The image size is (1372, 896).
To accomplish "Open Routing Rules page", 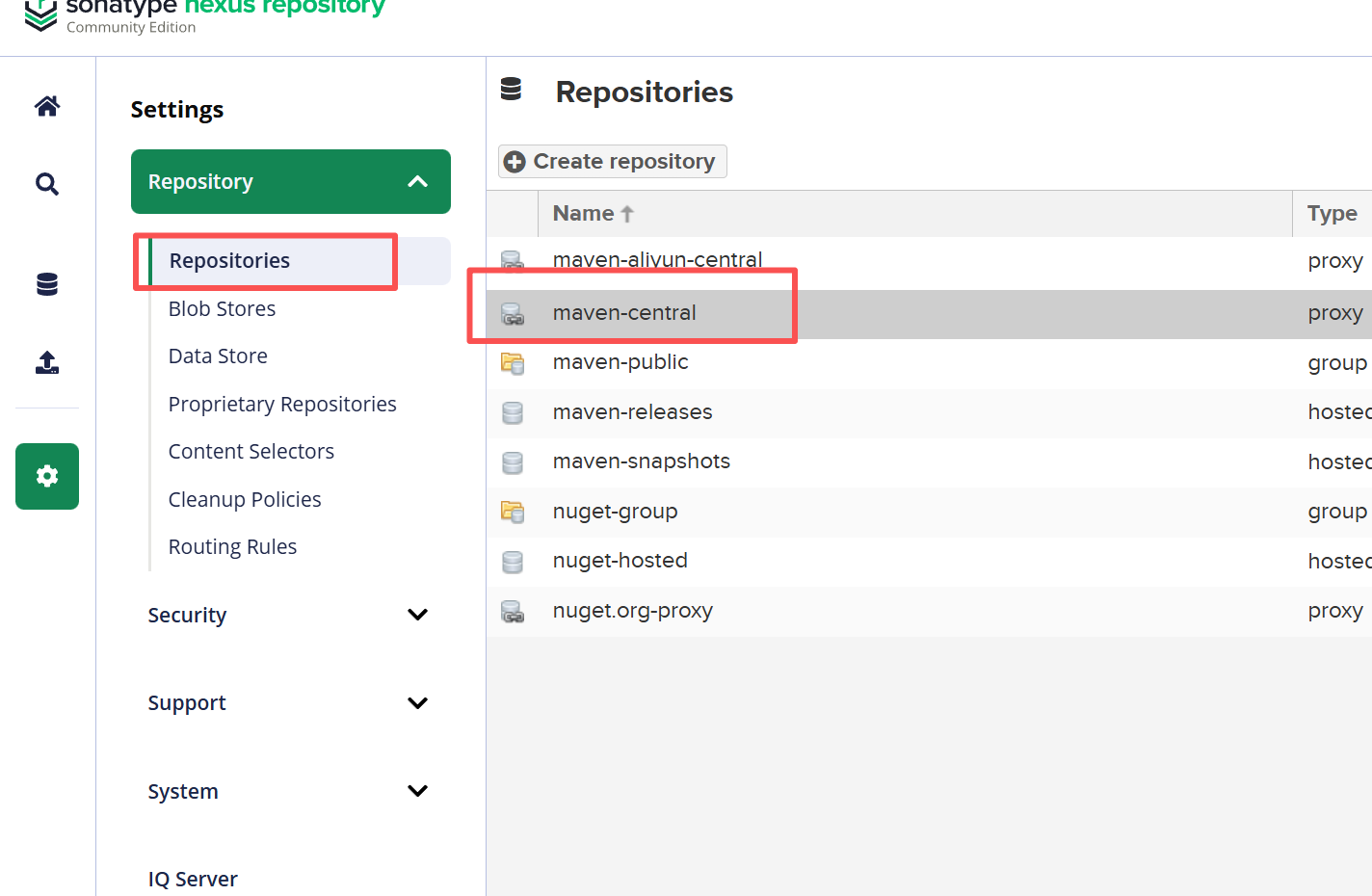I will click(232, 547).
